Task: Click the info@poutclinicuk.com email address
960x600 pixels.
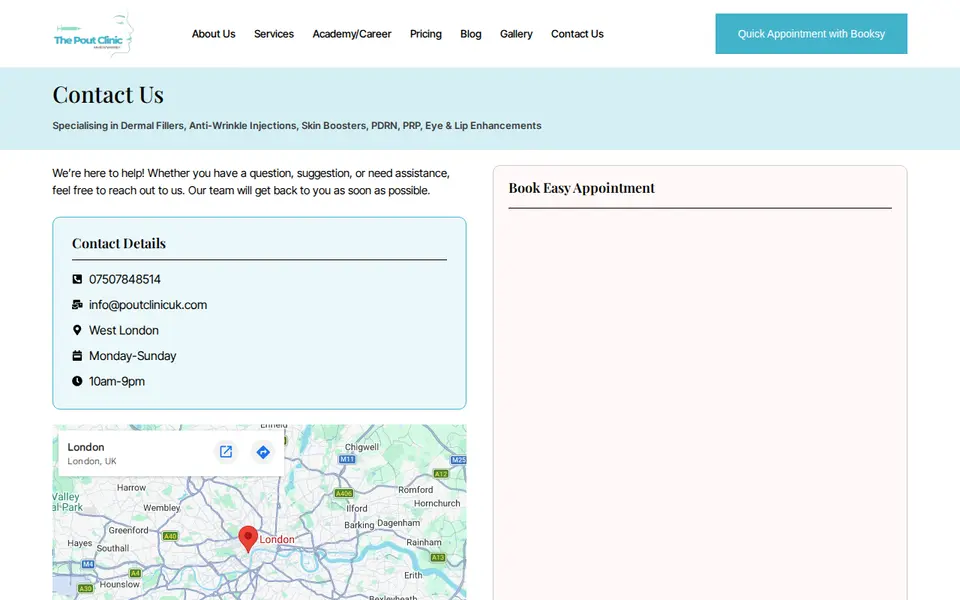Action: (x=148, y=305)
